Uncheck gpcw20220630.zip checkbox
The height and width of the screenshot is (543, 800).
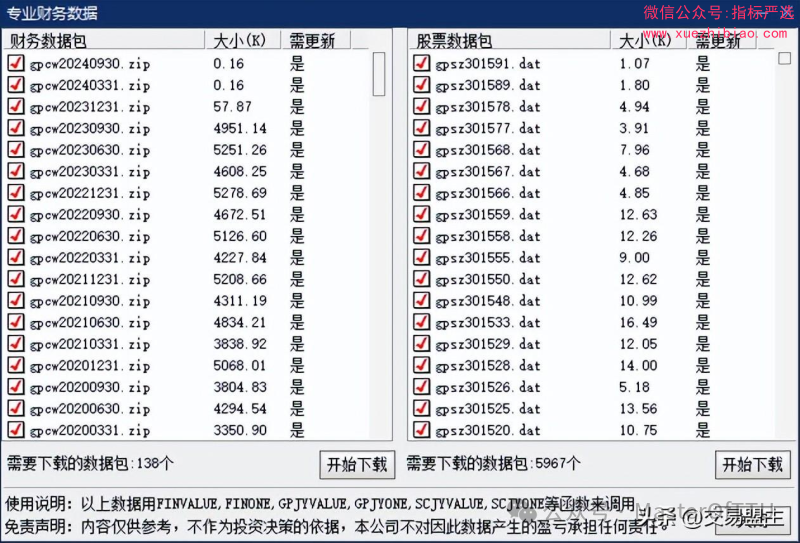[16, 235]
